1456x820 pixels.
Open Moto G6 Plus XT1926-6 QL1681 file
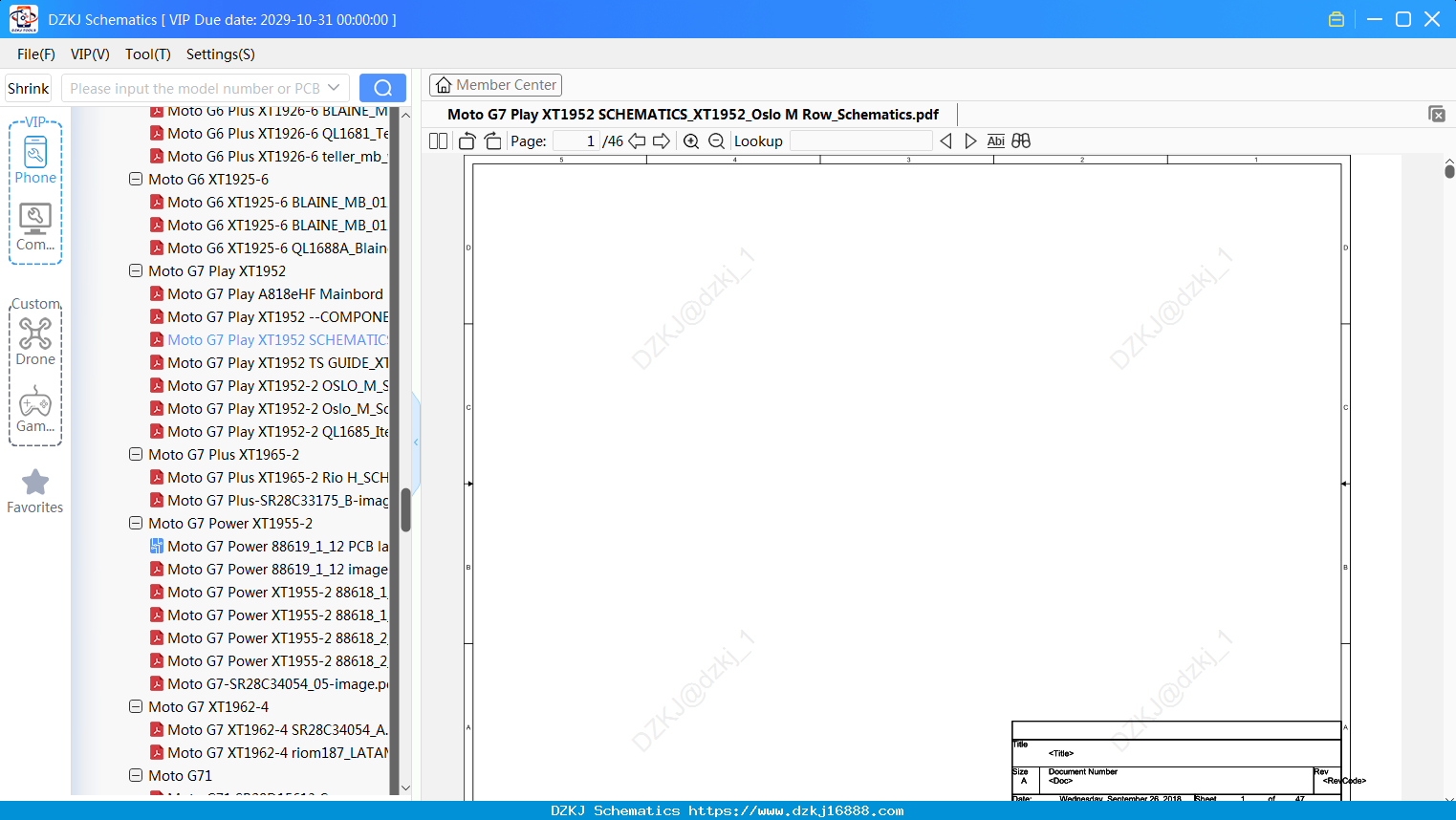point(269,133)
